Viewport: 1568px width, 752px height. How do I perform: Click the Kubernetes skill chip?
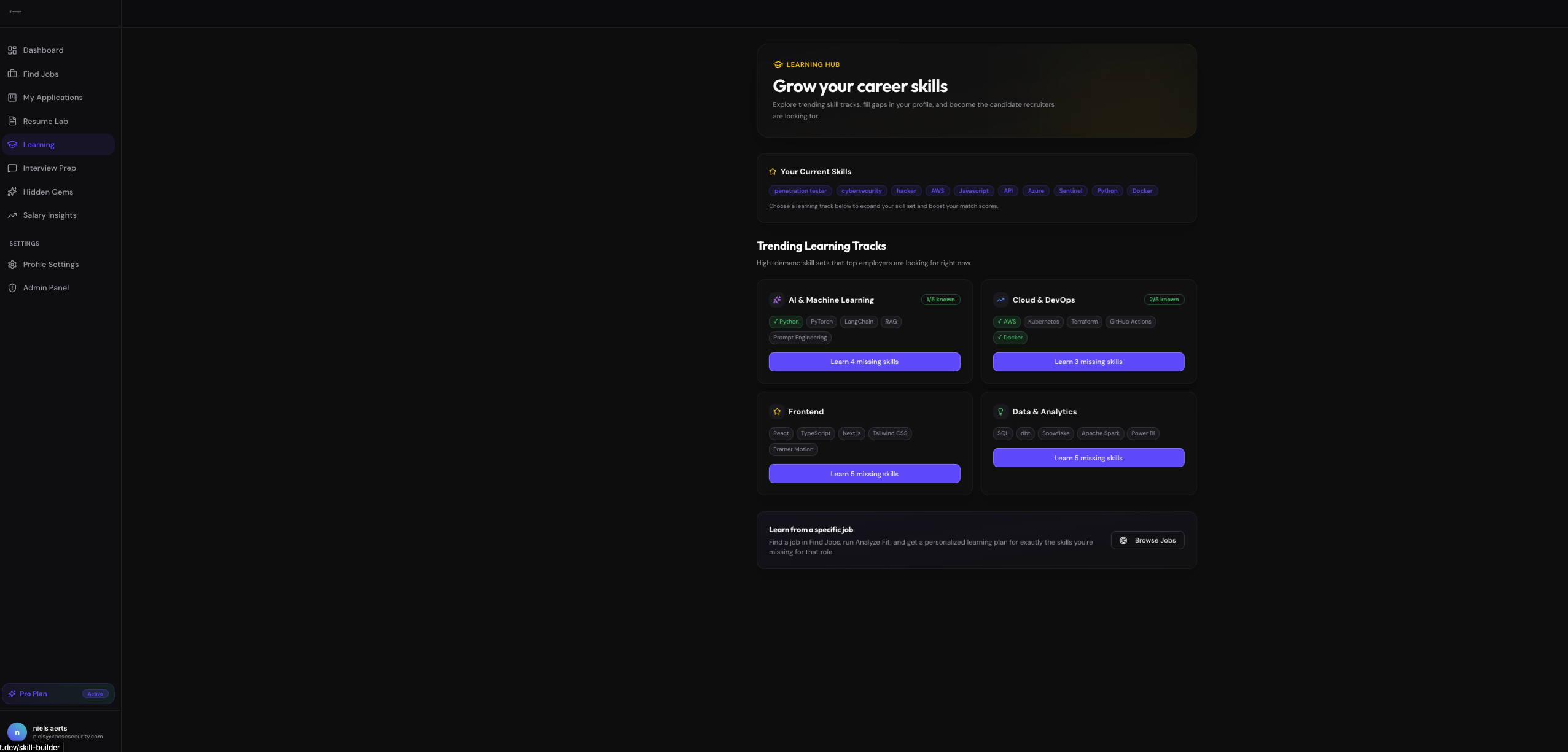click(1043, 322)
